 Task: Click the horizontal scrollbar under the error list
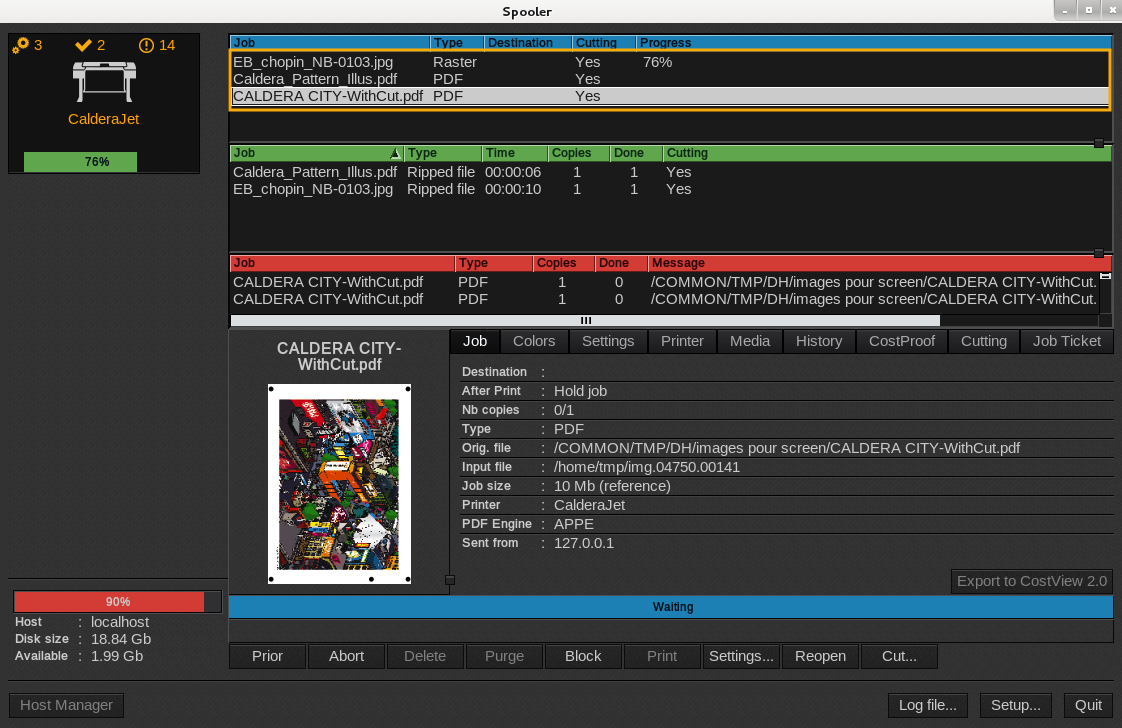(585, 321)
